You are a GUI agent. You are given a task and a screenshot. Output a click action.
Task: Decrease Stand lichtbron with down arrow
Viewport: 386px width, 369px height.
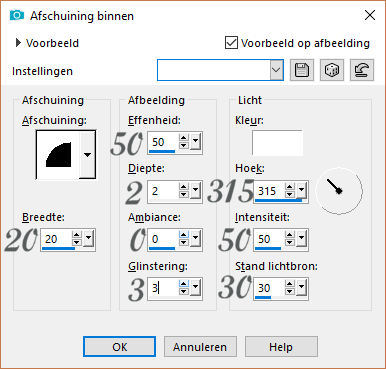(x=289, y=292)
